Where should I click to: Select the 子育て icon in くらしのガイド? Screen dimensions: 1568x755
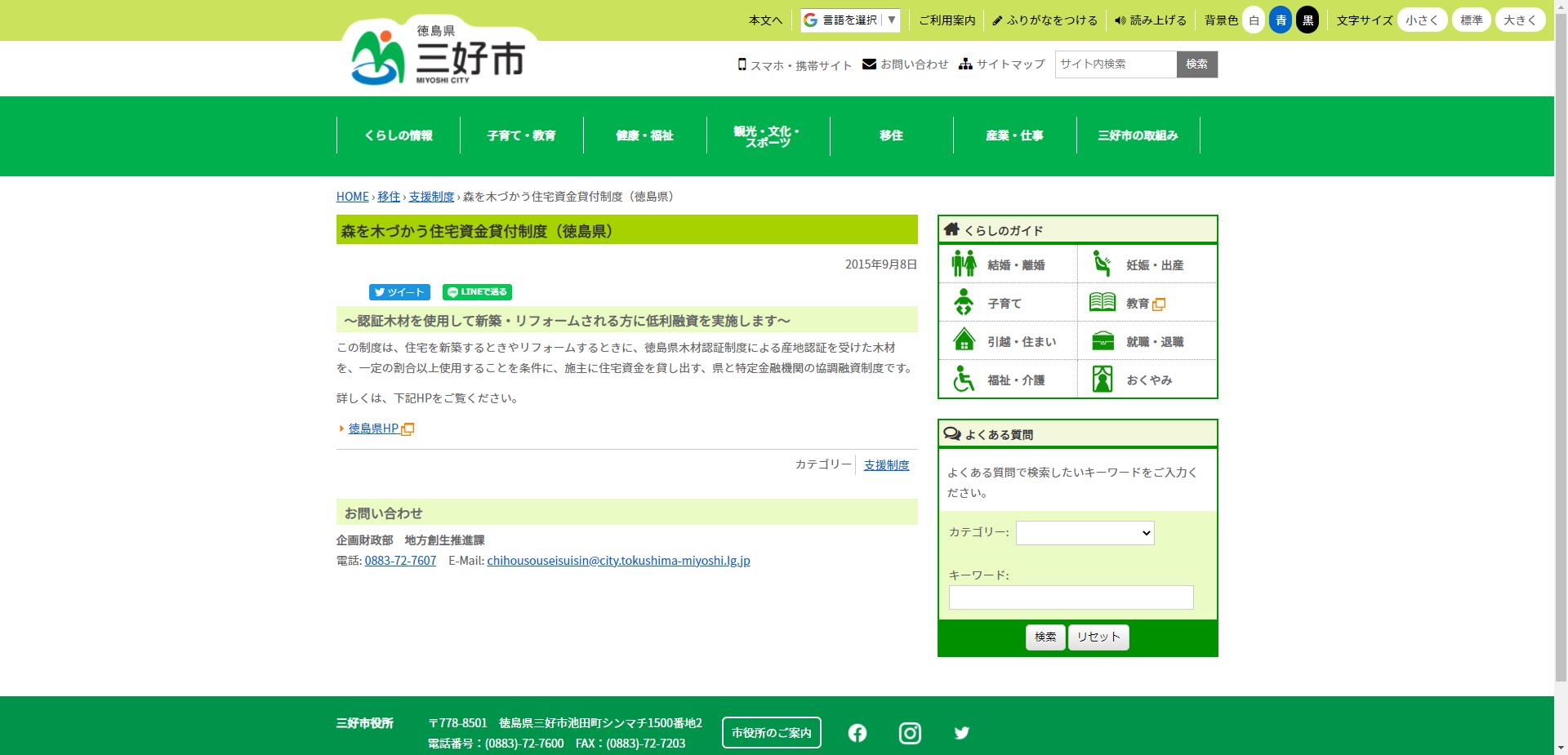(x=964, y=302)
